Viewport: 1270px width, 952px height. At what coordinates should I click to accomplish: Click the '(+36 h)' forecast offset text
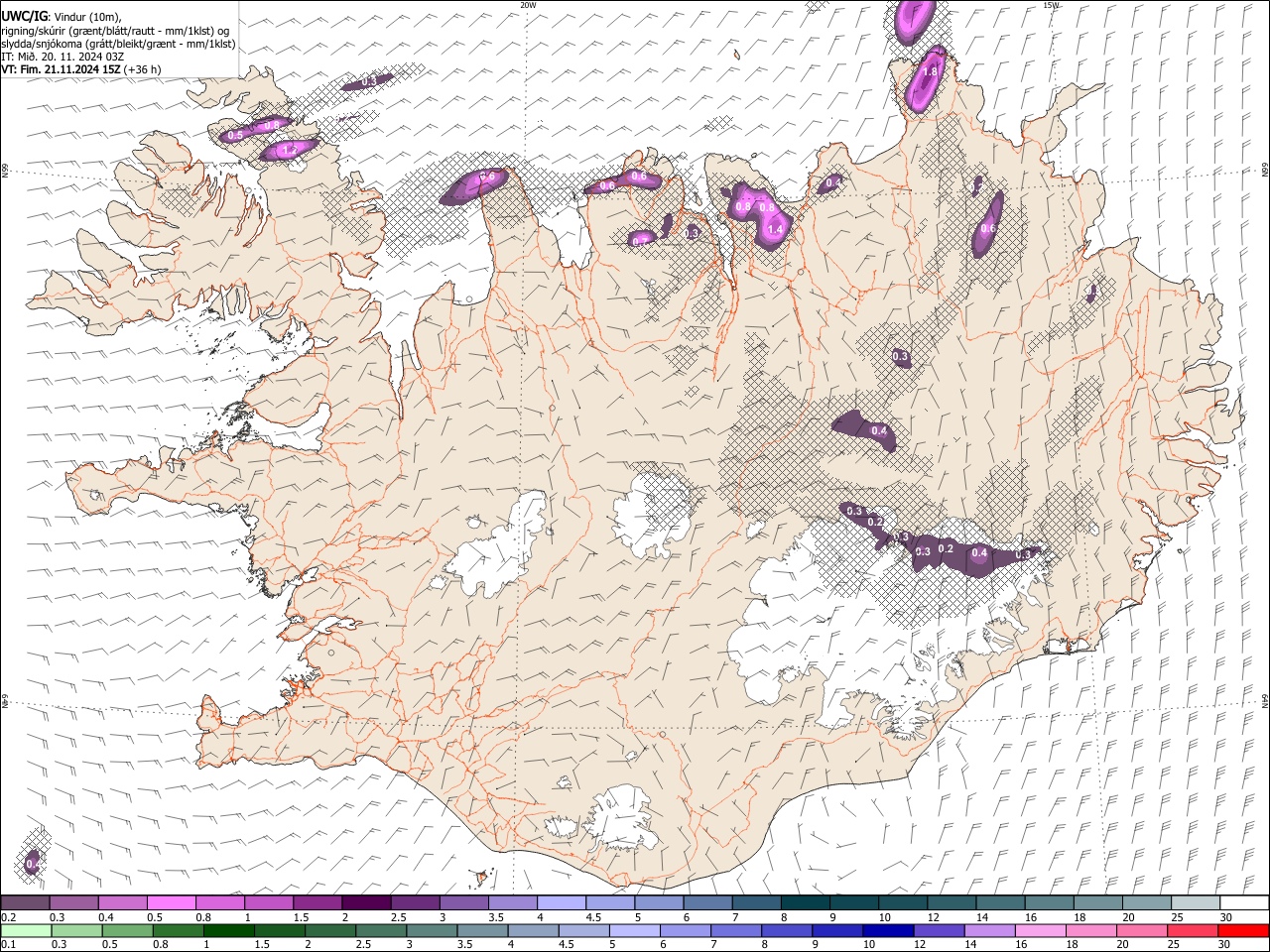tap(143, 69)
